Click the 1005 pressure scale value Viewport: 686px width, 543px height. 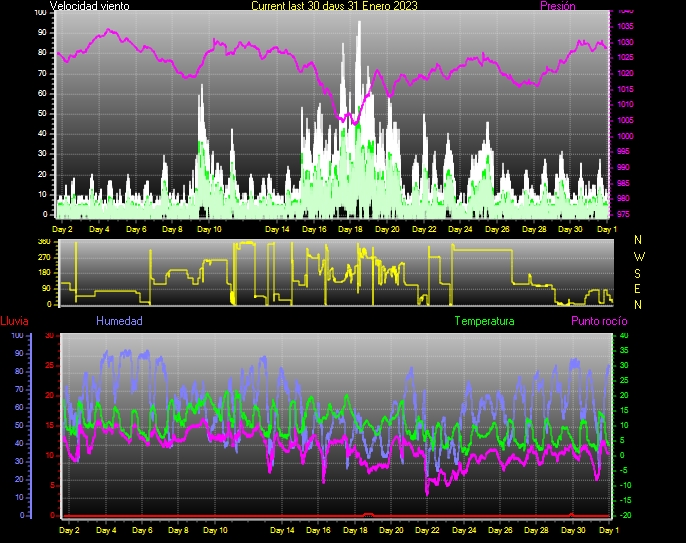625,120
